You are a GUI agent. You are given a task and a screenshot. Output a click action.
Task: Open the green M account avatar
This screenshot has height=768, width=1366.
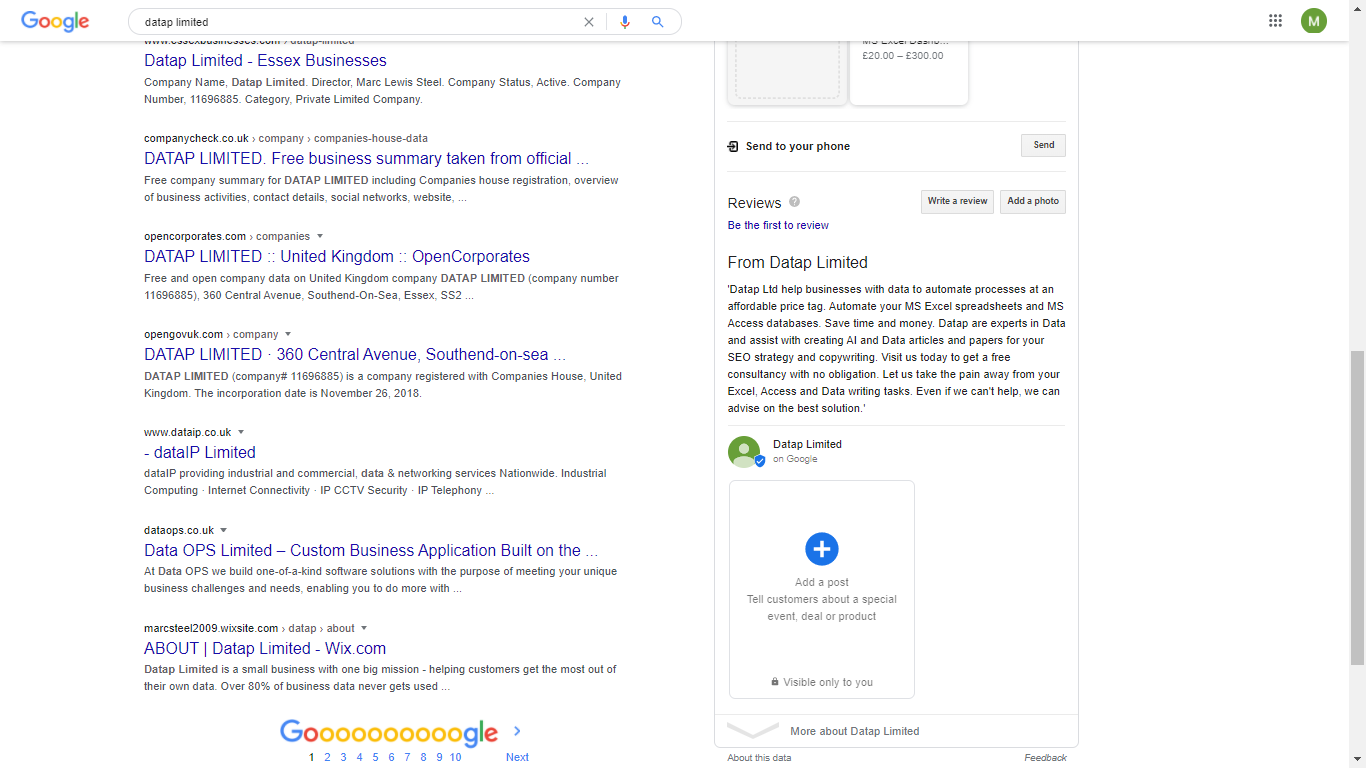click(x=1314, y=21)
